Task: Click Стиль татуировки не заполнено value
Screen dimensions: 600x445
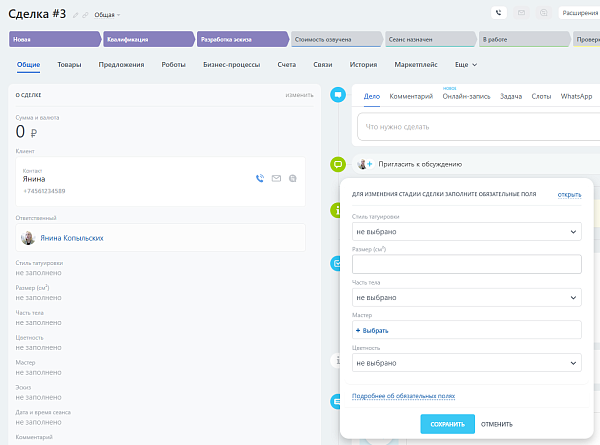Action: click(x=38, y=273)
